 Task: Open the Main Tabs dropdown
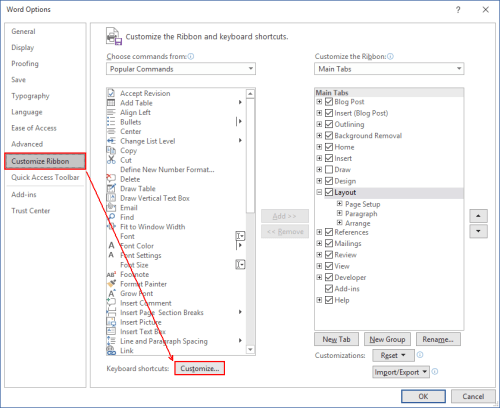pyautogui.click(x=389, y=69)
